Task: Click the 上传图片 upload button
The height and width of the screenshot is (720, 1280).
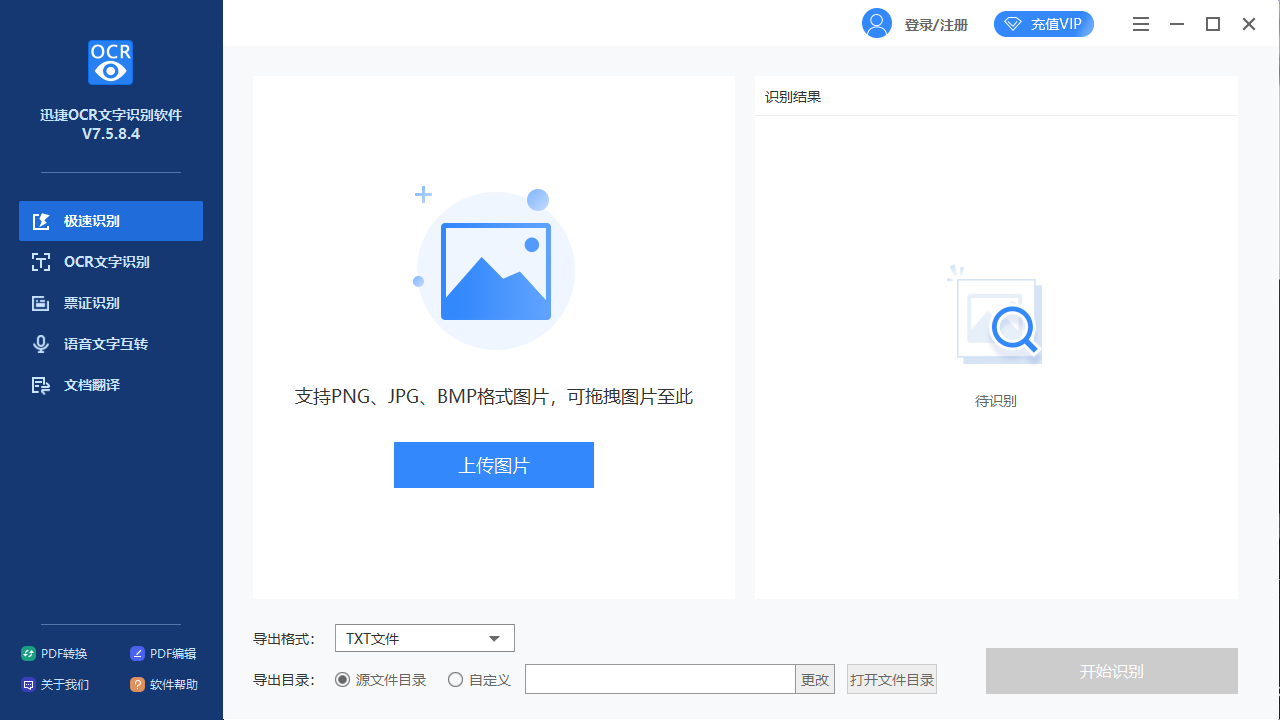Action: click(x=493, y=464)
